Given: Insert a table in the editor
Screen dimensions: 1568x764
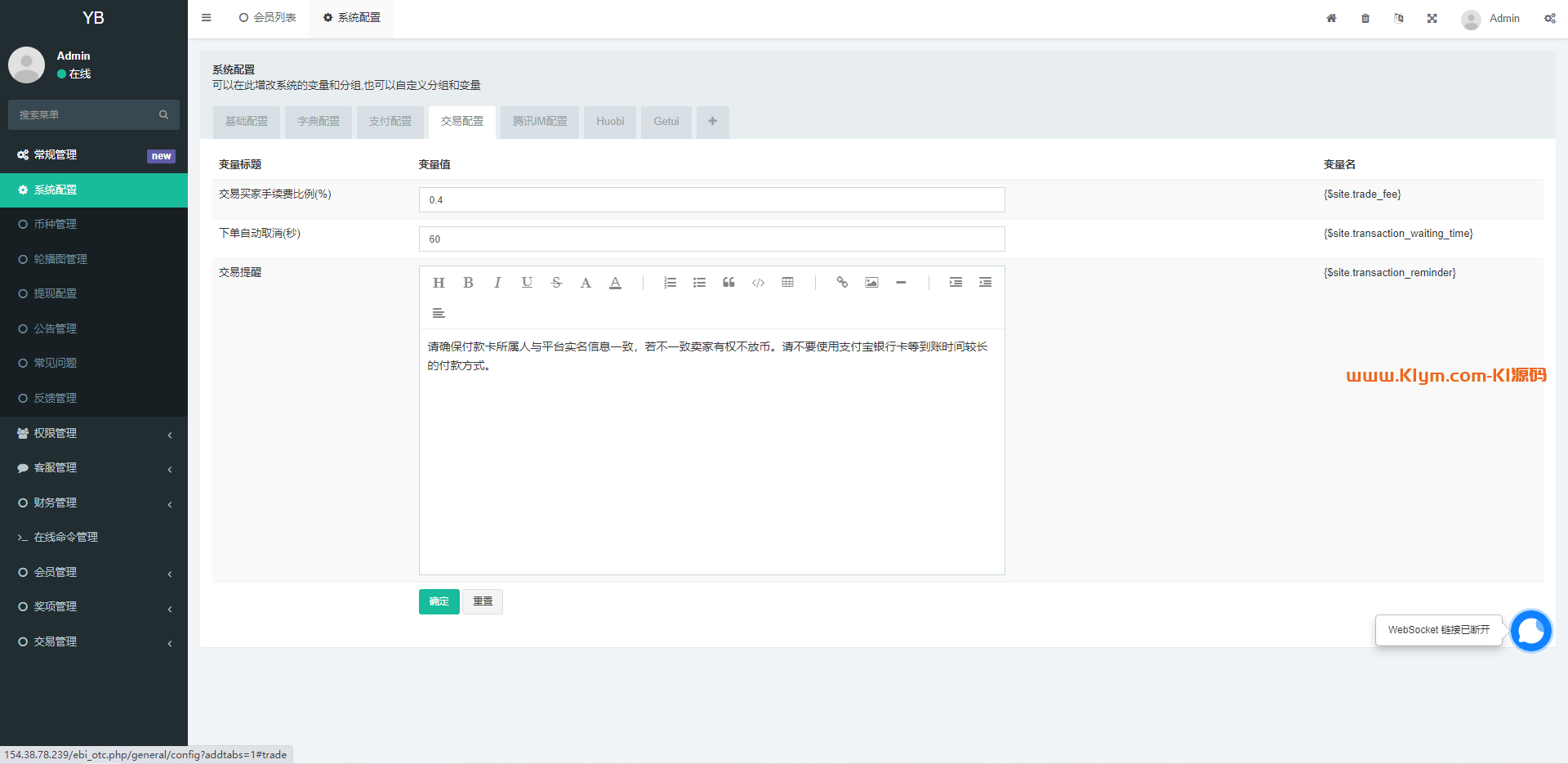Looking at the screenshot, I should click(787, 283).
